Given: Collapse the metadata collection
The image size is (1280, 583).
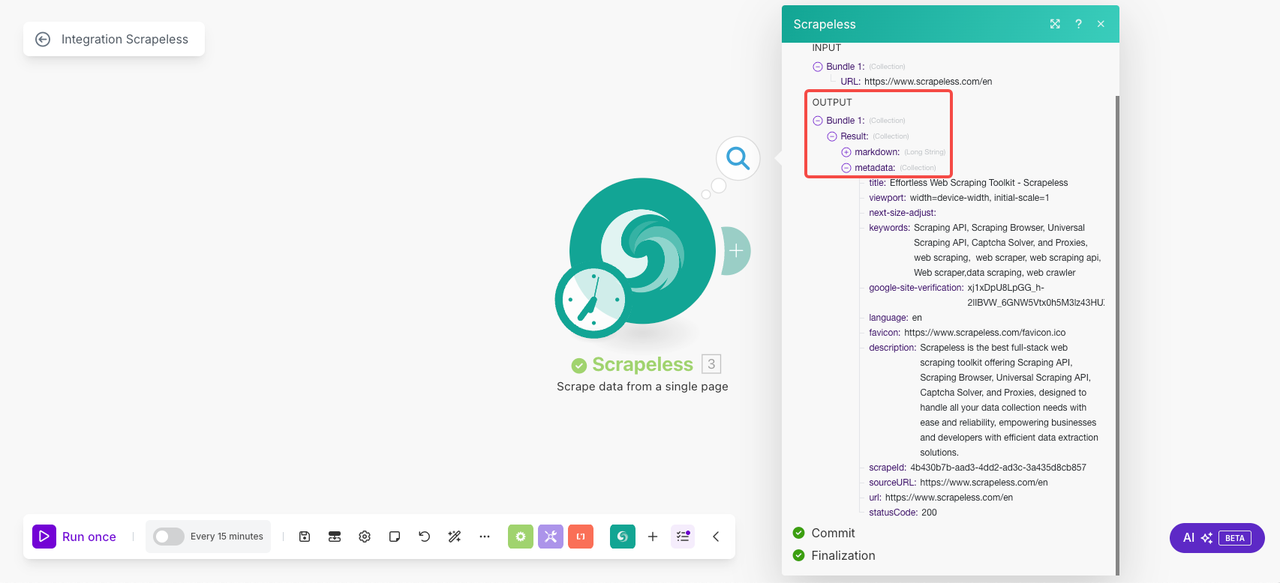Looking at the screenshot, I should [846, 168].
